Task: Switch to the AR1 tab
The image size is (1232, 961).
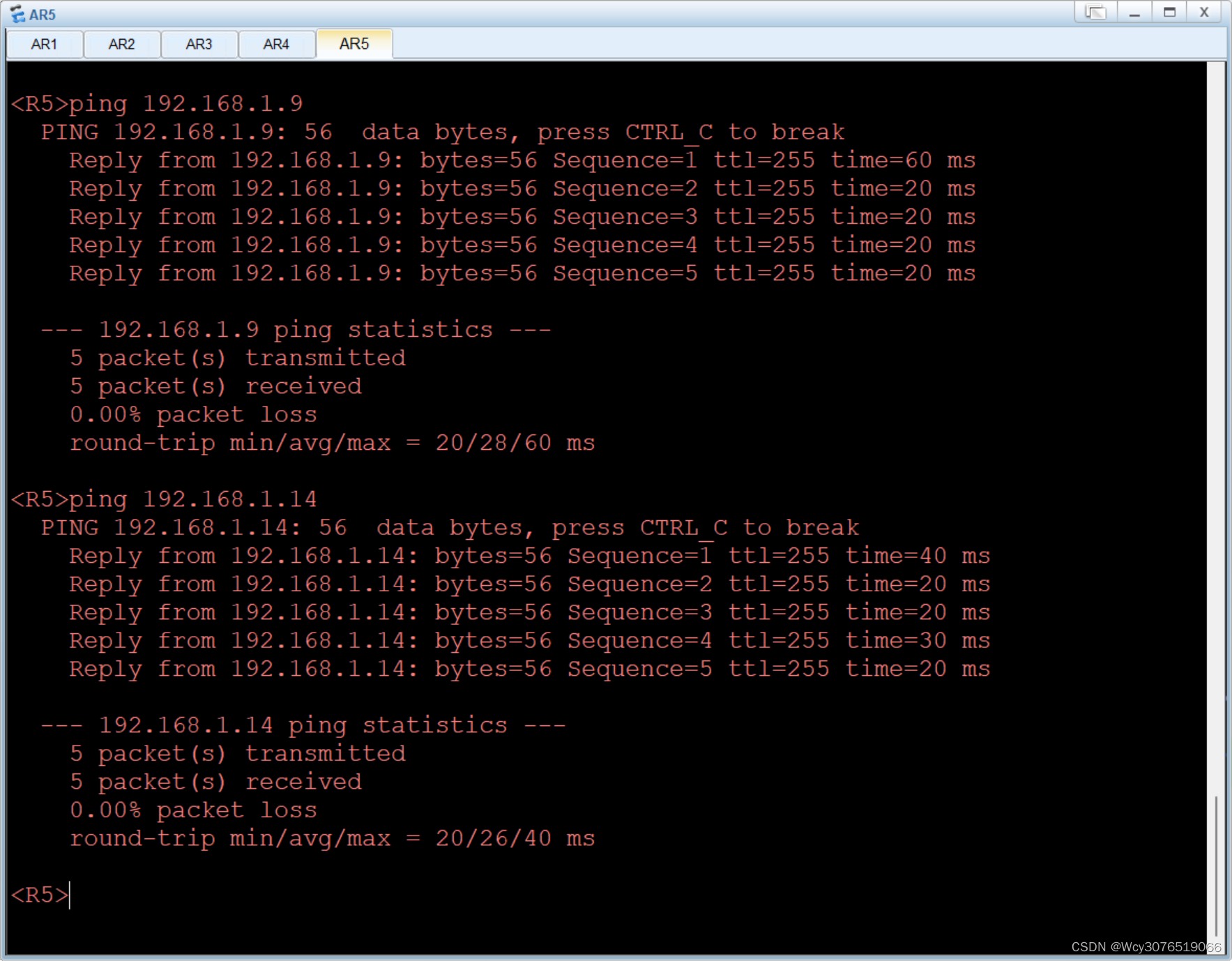Action: coord(45,45)
